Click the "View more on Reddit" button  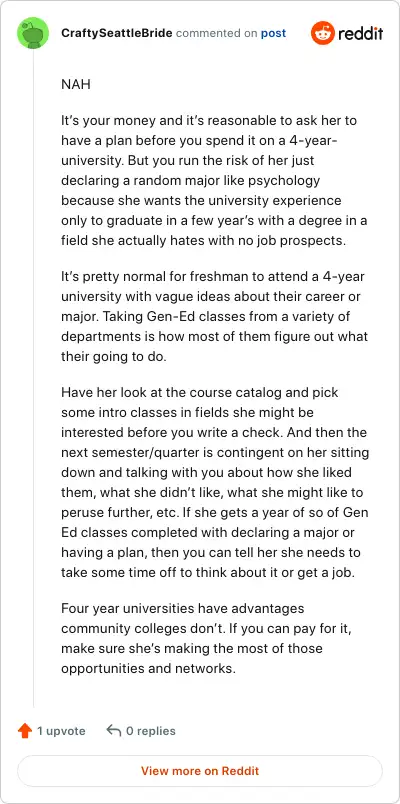pyautogui.click(x=200, y=771)
